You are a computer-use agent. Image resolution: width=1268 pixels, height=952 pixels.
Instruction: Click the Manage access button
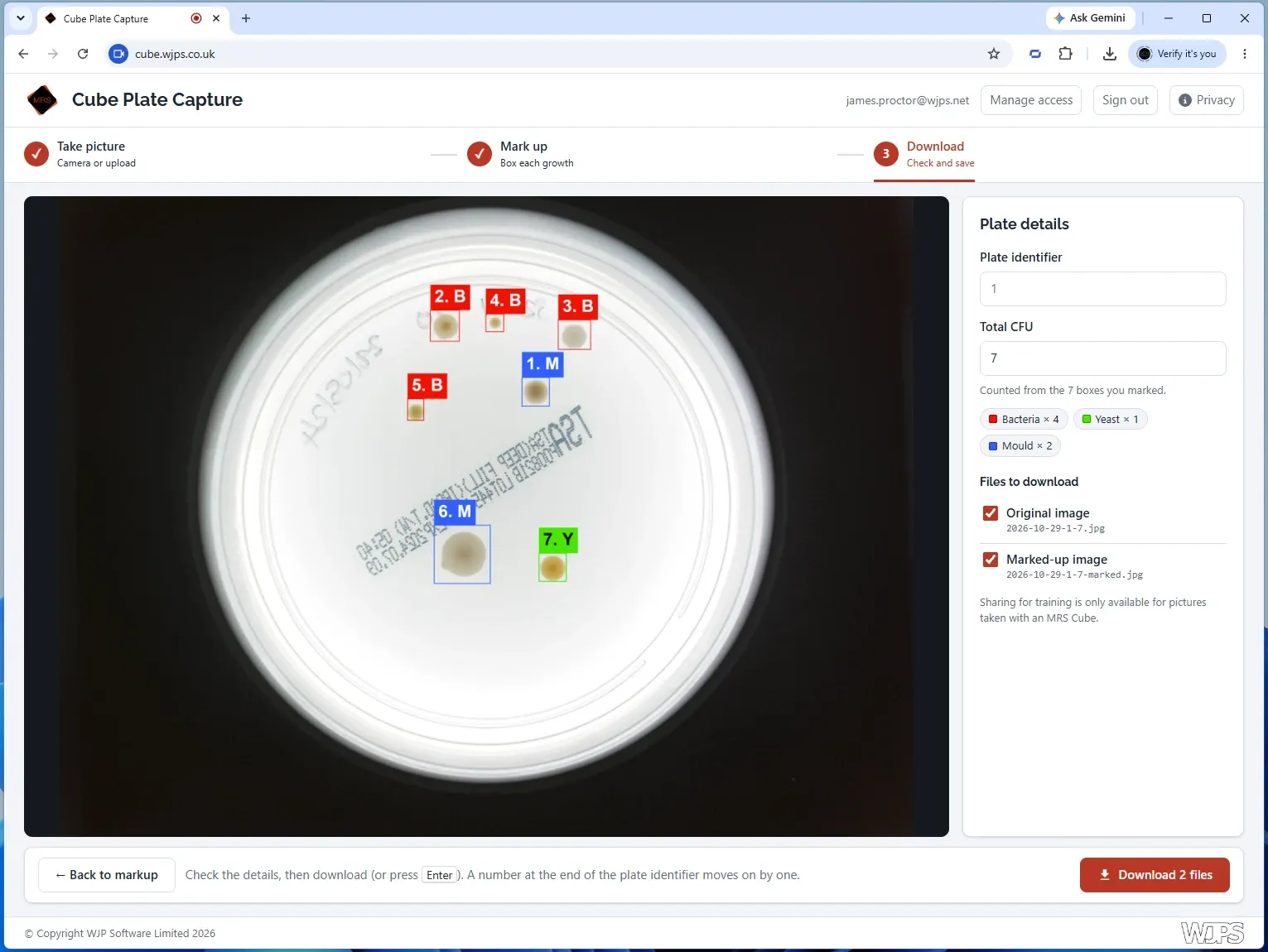1031,100
